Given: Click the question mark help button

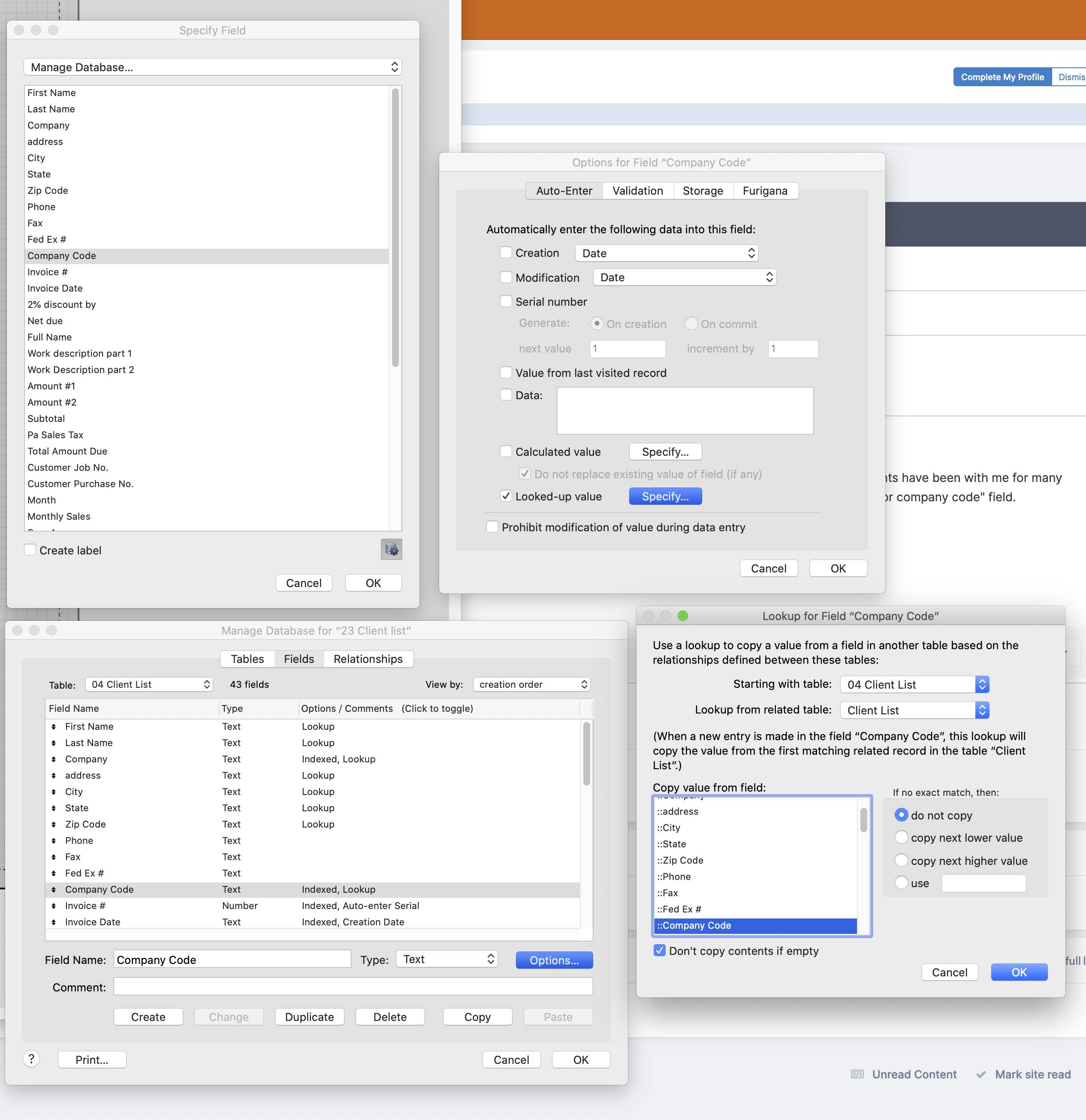Looking at the screenshot, I should pos(31,1059).
